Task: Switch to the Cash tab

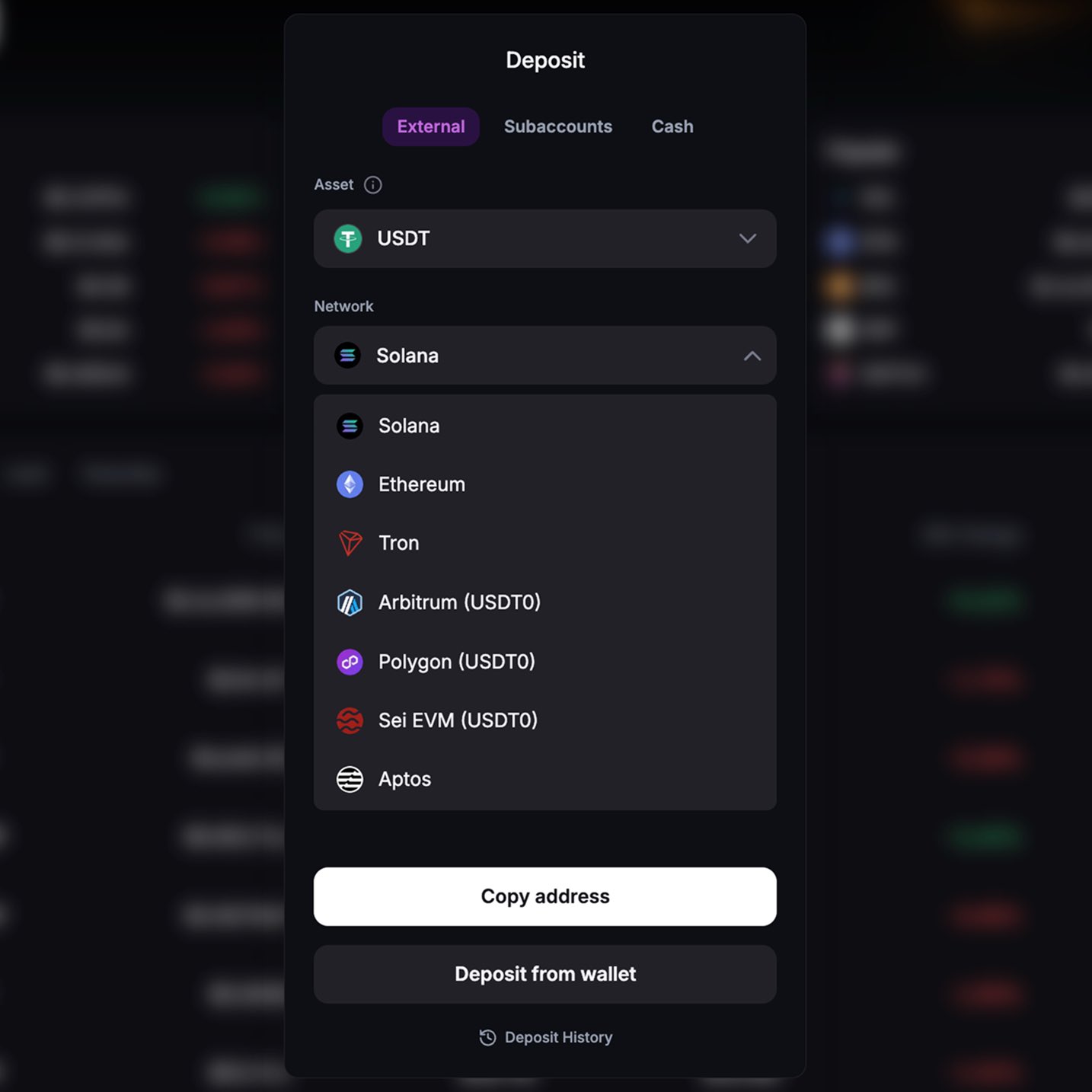Action: point(672,126)
